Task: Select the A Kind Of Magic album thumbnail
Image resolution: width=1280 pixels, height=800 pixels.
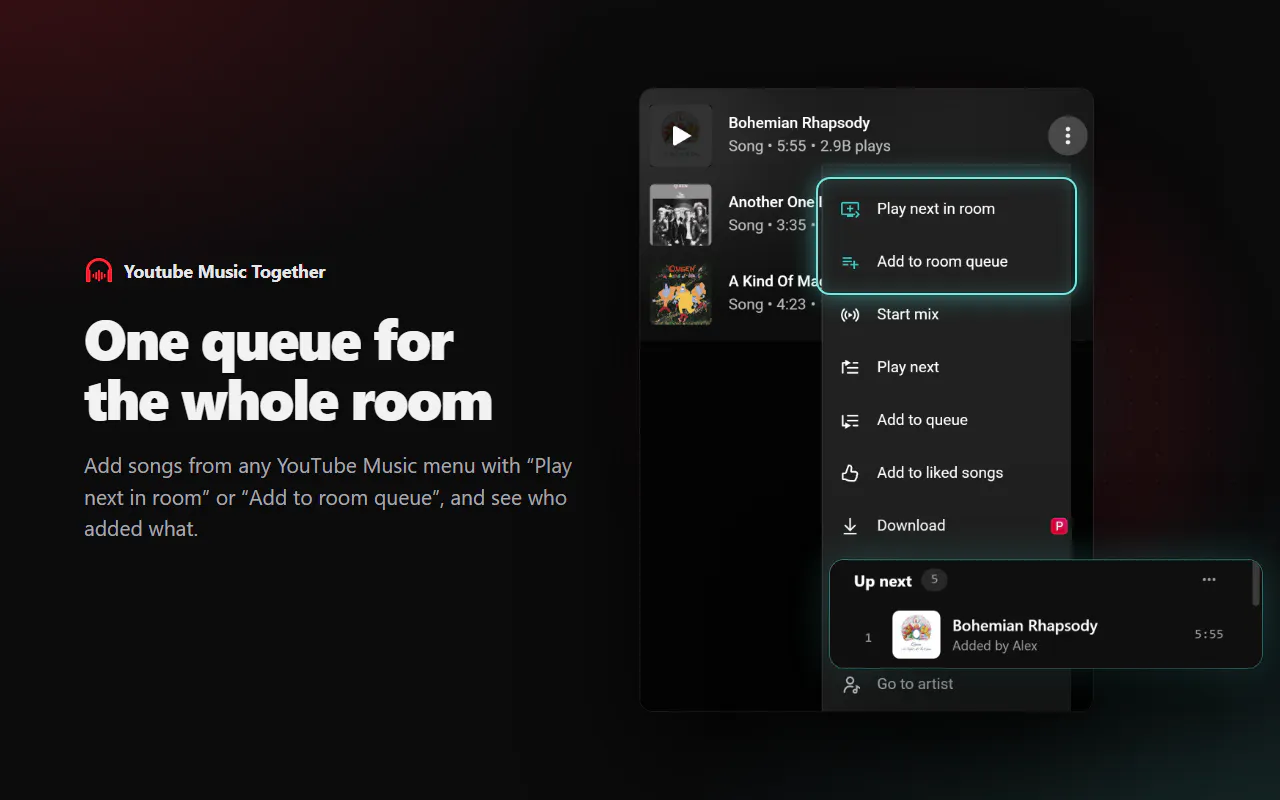Action: coord(681,294)
